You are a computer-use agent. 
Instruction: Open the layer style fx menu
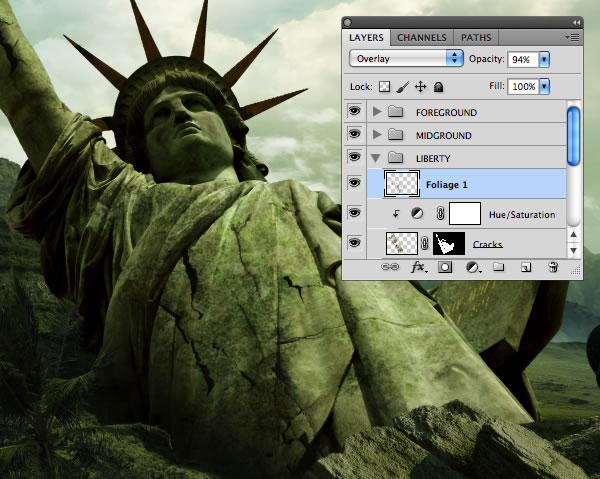point(418,267)
